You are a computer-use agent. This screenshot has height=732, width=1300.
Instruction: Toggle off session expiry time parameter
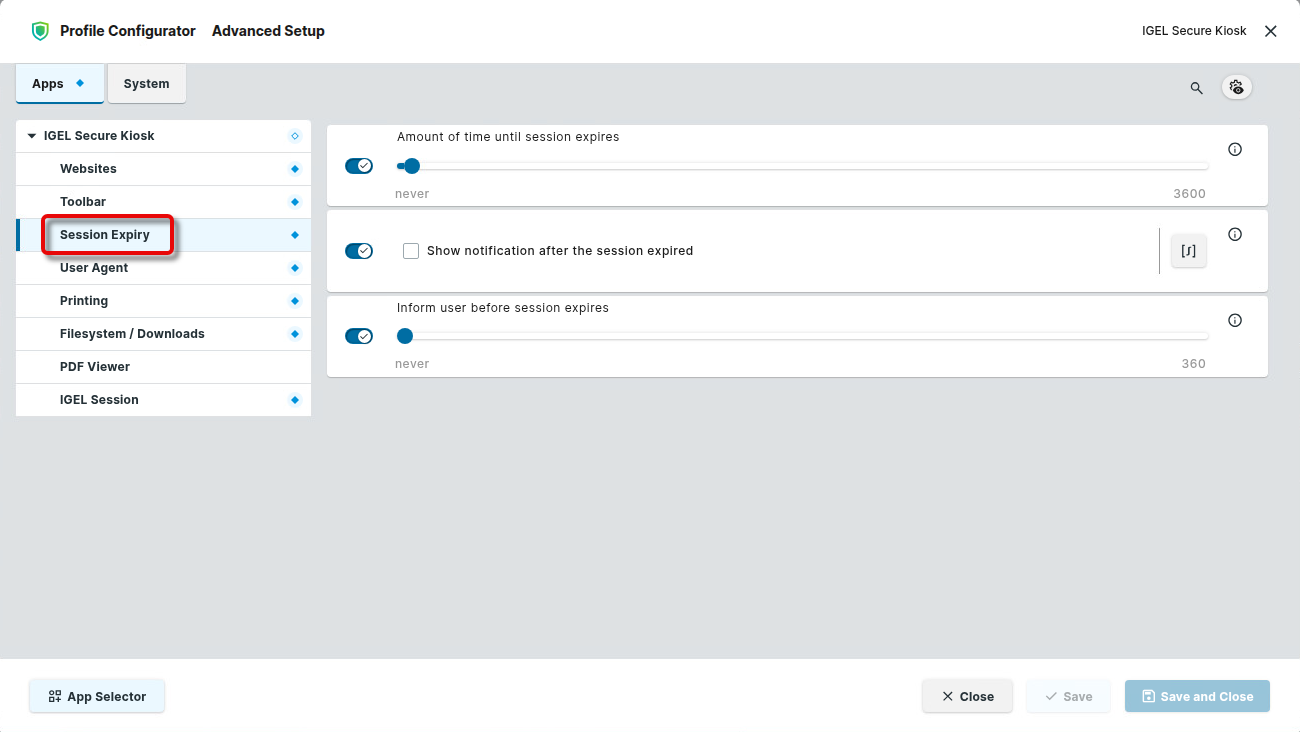click(359, 166)
